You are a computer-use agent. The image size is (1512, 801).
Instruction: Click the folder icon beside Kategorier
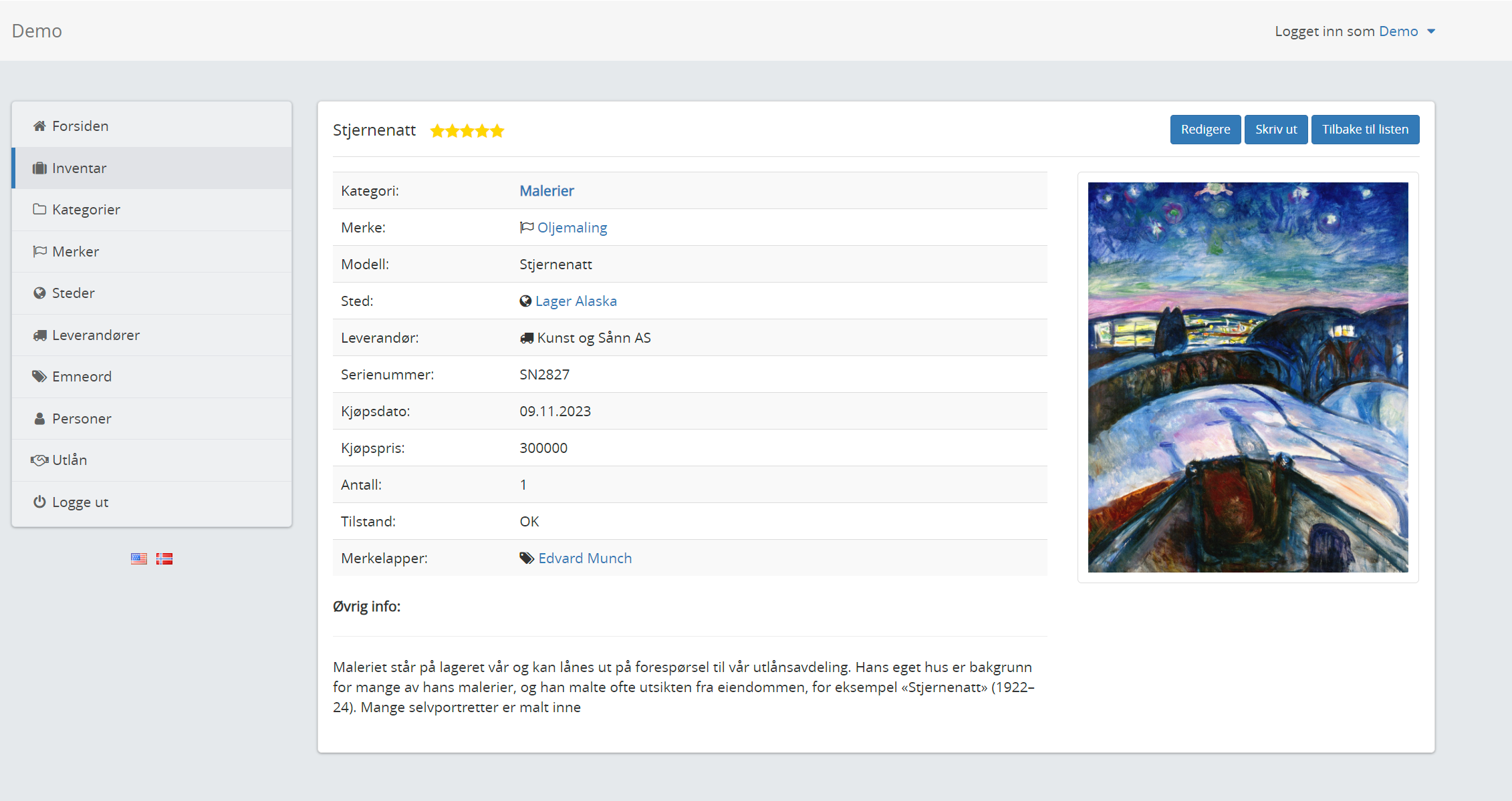click(39, 210)
